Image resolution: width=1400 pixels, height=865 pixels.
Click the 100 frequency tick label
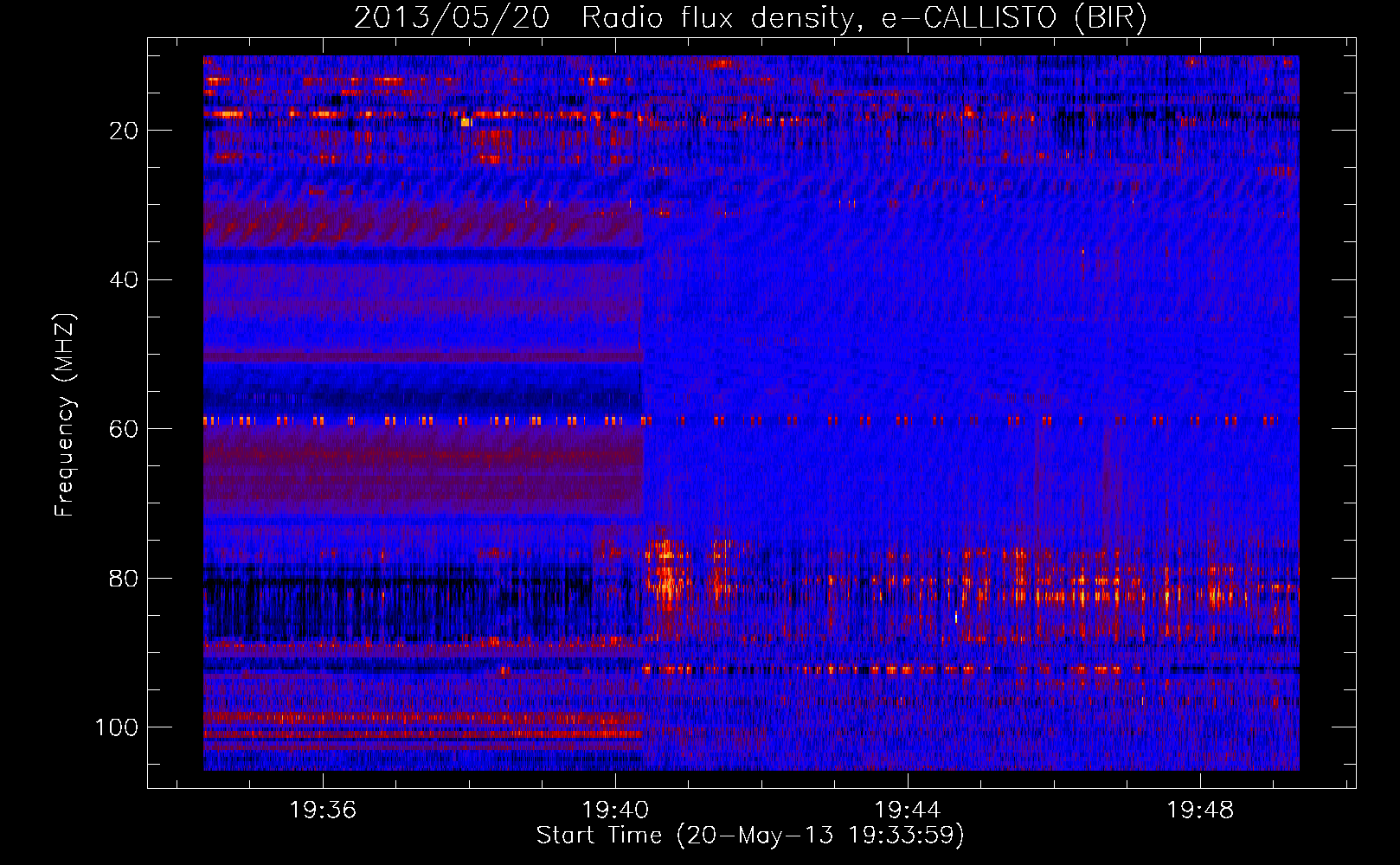(x=117, y=727)
